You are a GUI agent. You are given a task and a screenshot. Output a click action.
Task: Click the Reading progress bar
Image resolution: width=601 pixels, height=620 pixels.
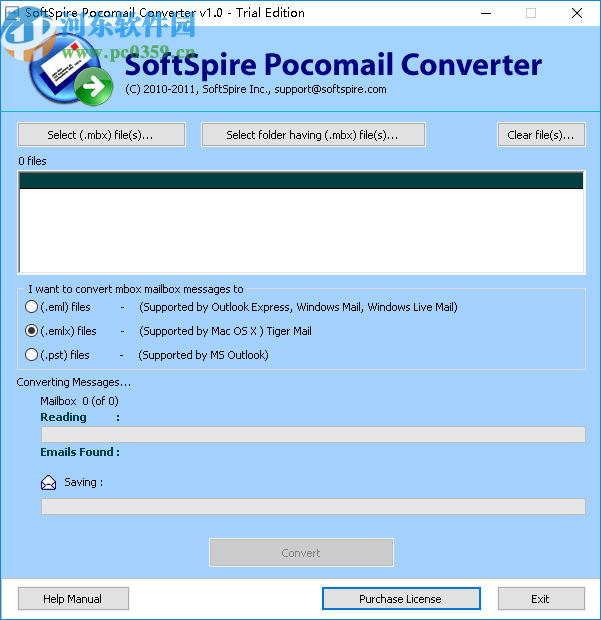313,435
